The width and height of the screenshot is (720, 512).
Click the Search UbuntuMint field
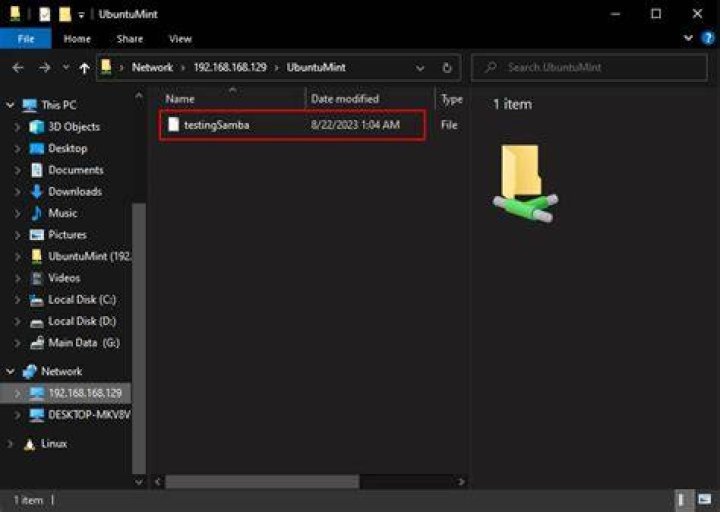point(589,68)
